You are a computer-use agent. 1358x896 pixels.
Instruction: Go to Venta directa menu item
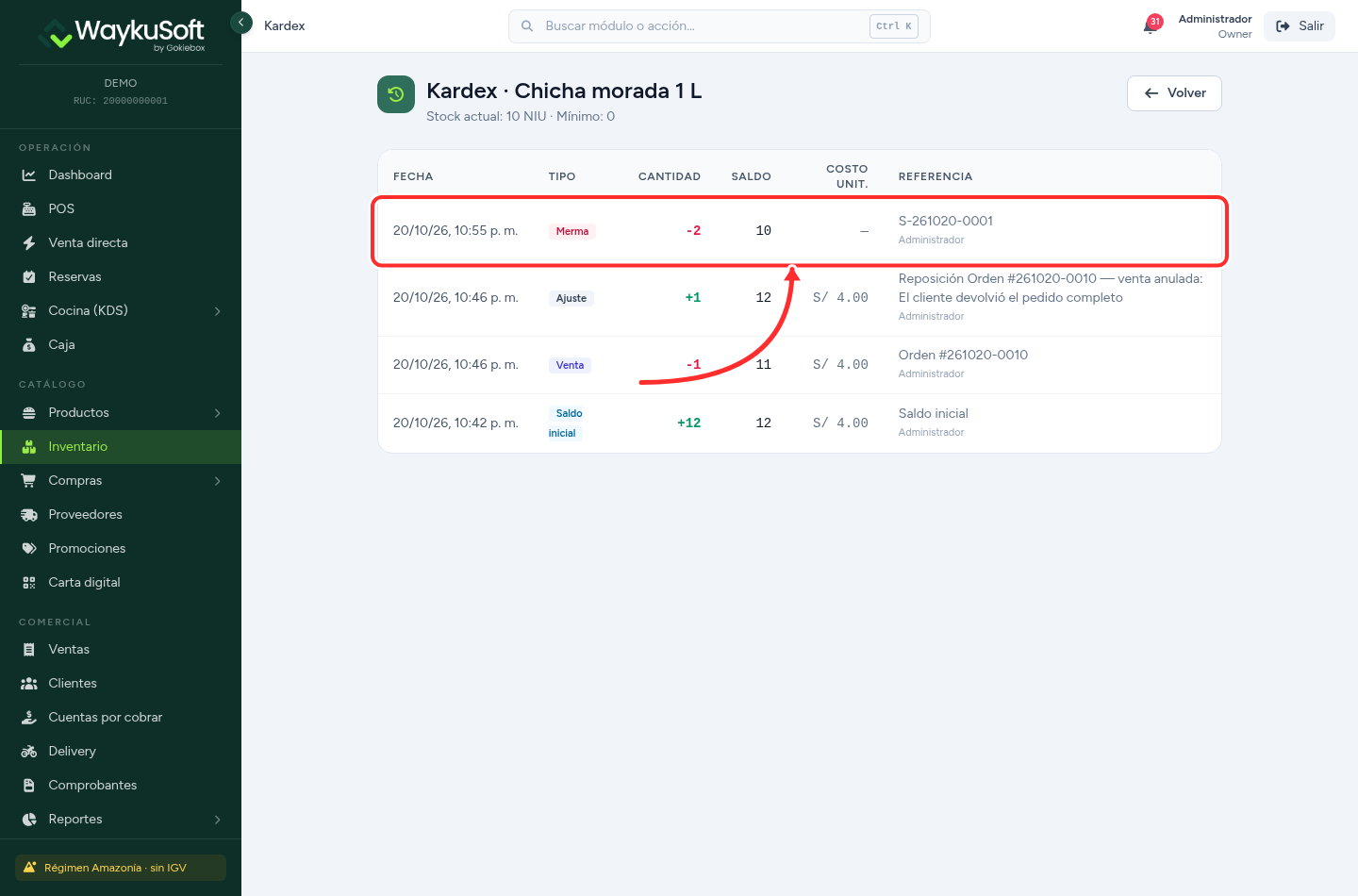point(121,243)
